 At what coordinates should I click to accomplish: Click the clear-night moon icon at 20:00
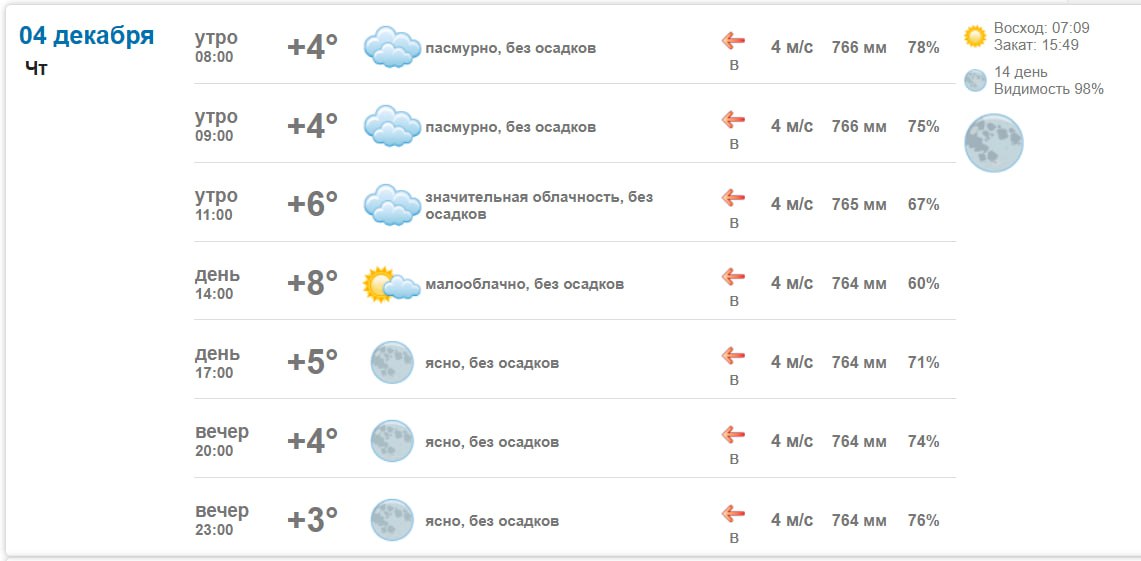(x=392, y=441)
